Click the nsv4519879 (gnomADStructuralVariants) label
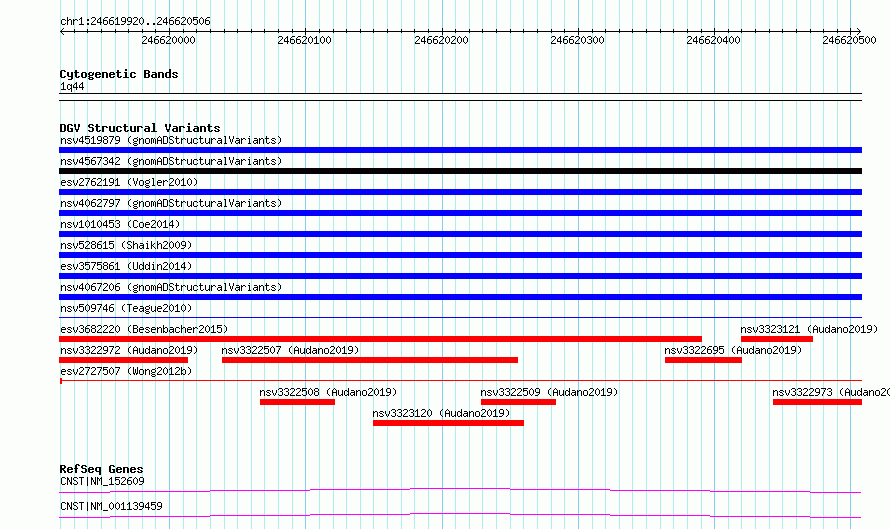 171,140
